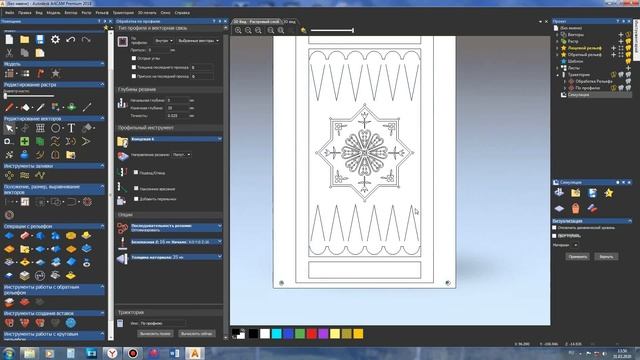Click the Undo arrow icon
Image resolution: width=640 pixels, height=360 pixels.
[71, 39]
